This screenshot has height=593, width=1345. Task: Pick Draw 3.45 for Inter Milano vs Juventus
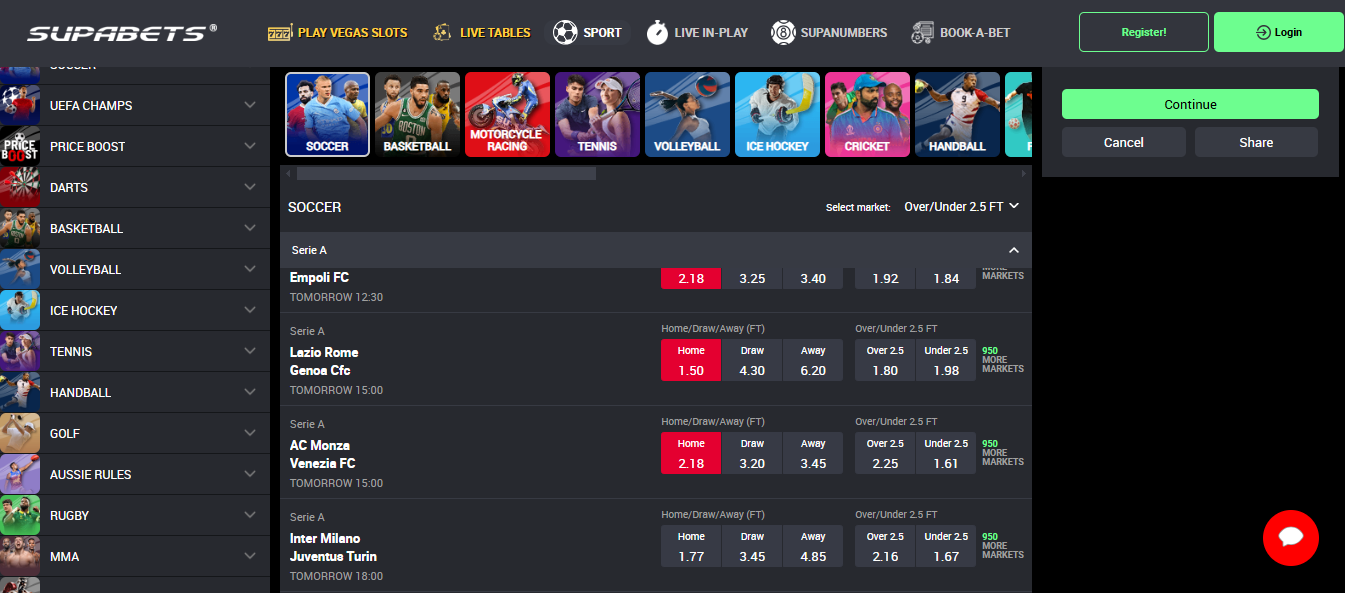coord(751,543)
